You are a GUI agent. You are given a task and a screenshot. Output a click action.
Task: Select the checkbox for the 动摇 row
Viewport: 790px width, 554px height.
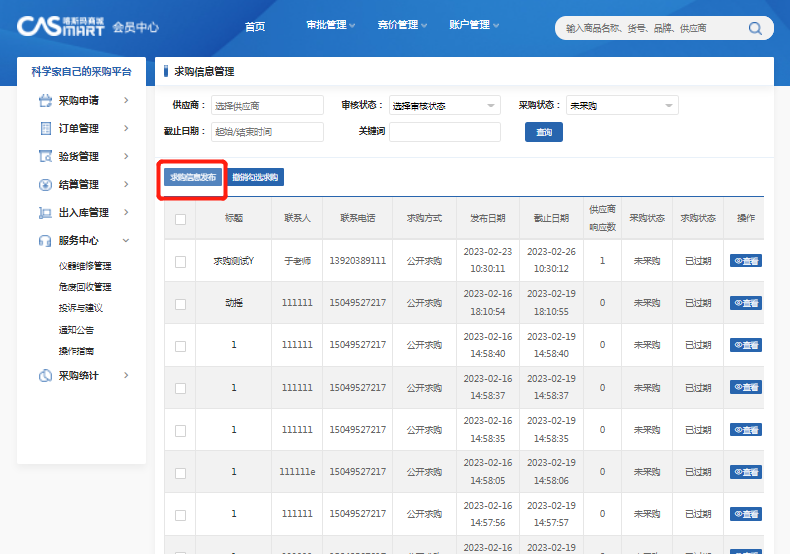pyautogui.click(x=180, y=303)
